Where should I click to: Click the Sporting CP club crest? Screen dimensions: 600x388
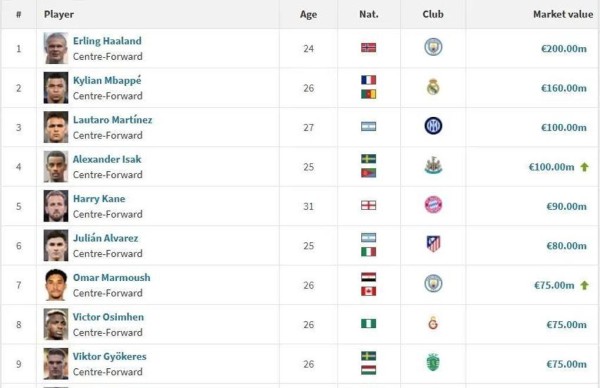tap(433, 362)
